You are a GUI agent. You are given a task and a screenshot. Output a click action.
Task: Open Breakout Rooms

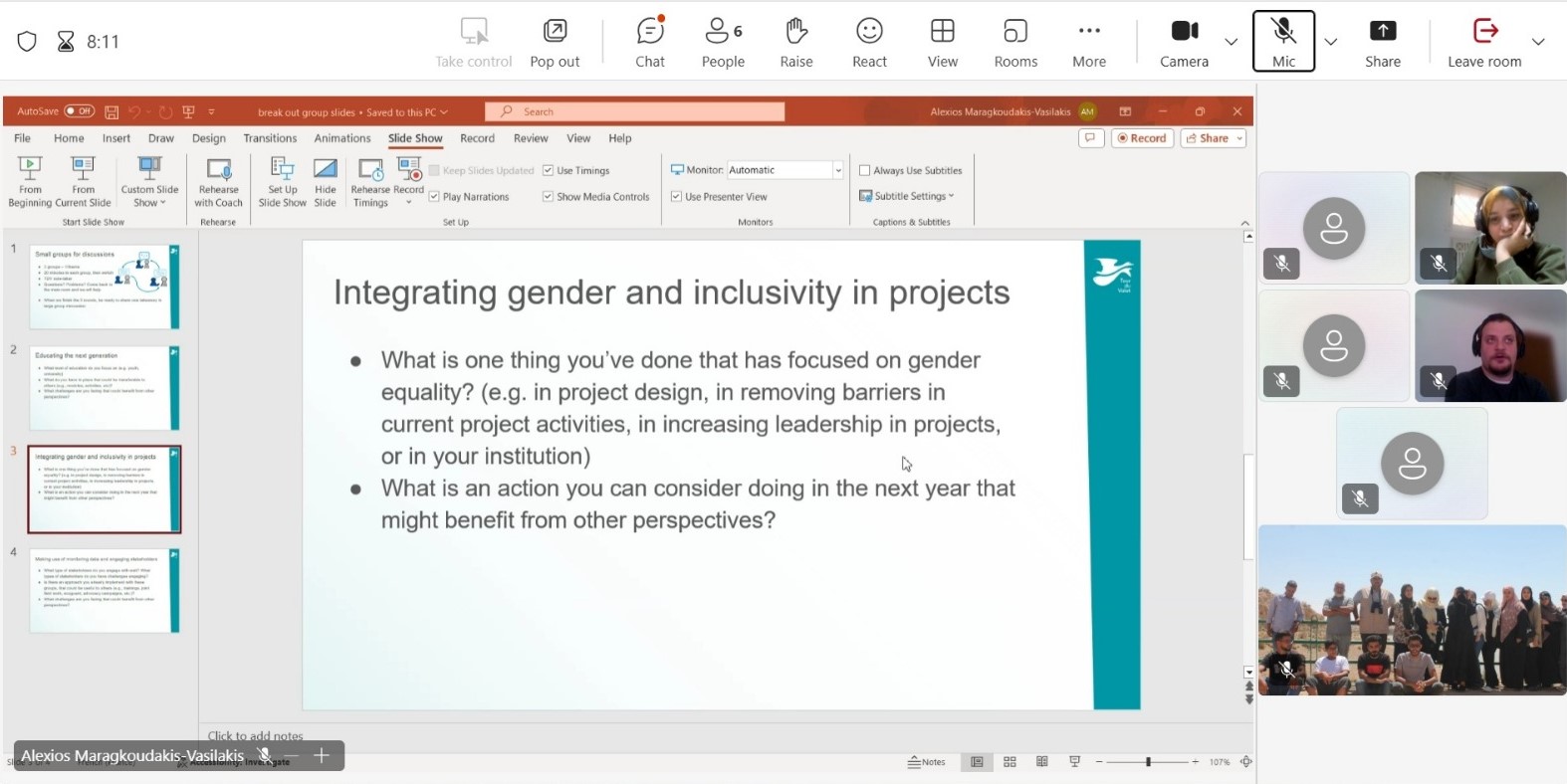click(1015, 42)
